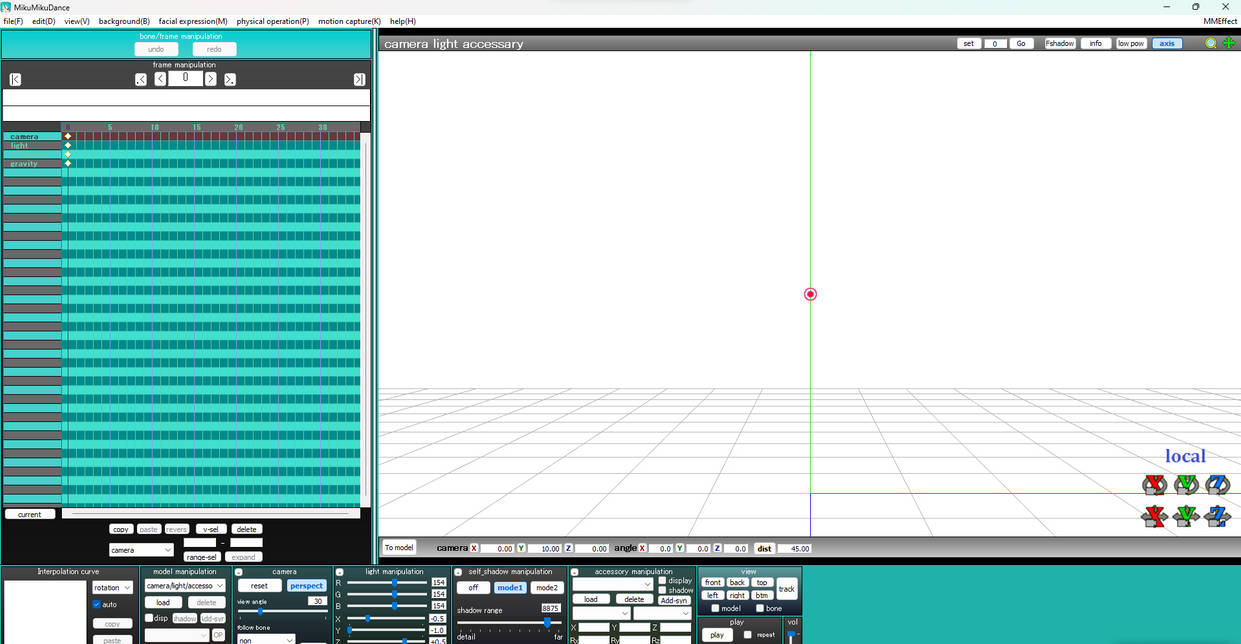Click the X axis rotate icon

point(1154,485)
